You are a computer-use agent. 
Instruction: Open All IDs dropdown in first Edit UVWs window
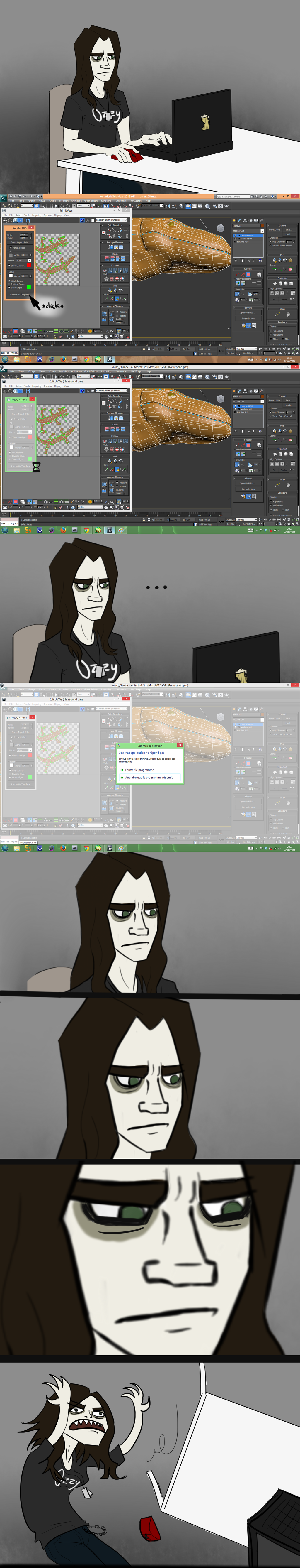click(x=91, y=337)
